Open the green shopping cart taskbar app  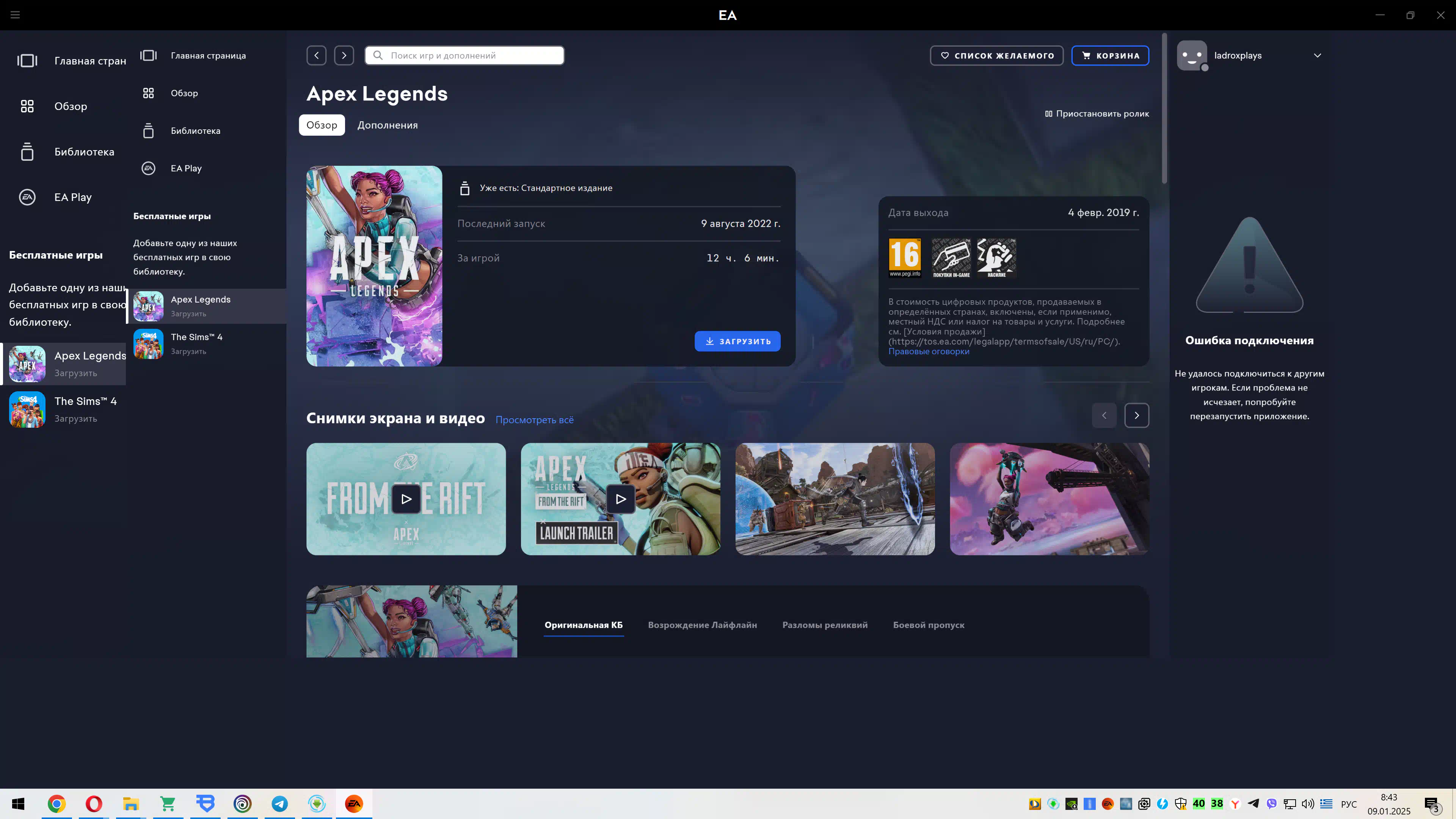(x=168, y=804)
